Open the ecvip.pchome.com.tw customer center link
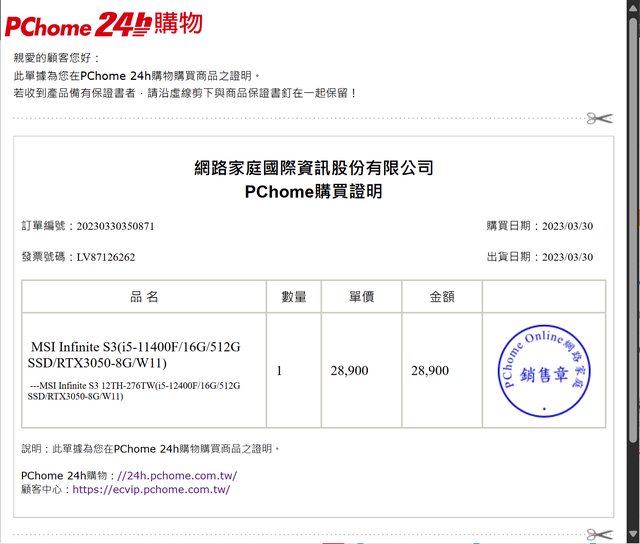 [x=151, y=490]
